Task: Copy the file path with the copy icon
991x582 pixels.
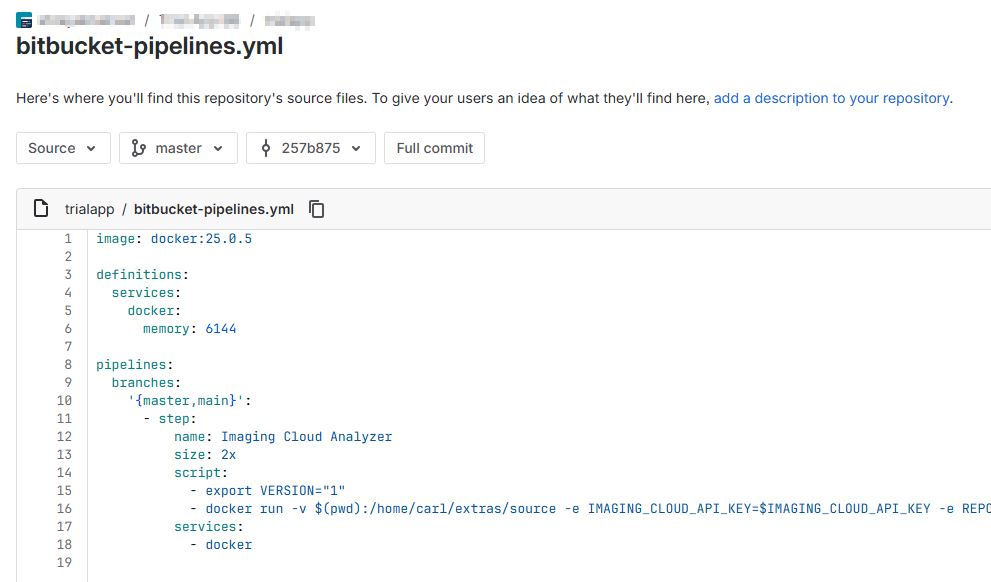Action: tap(317, 209)
